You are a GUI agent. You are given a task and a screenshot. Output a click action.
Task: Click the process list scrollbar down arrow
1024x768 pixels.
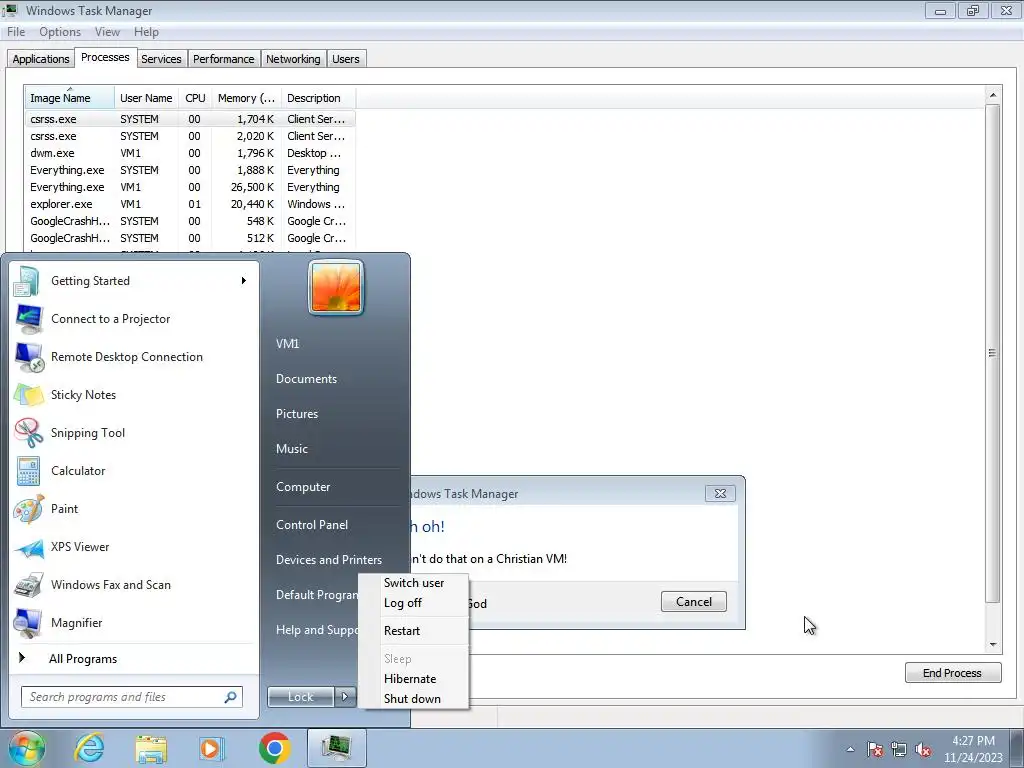993,645
